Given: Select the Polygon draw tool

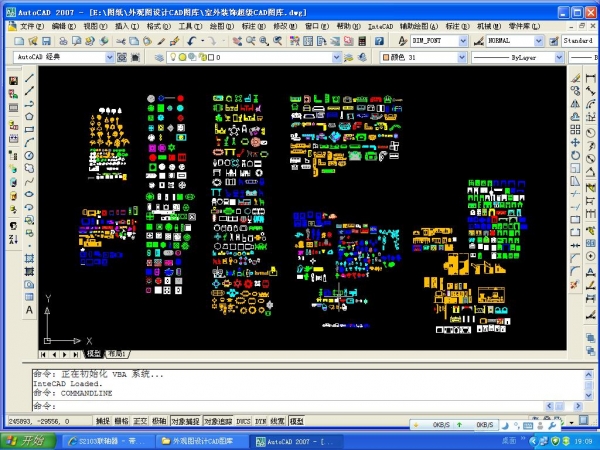Looking at the screenshot, I should [x=29, y=116].
